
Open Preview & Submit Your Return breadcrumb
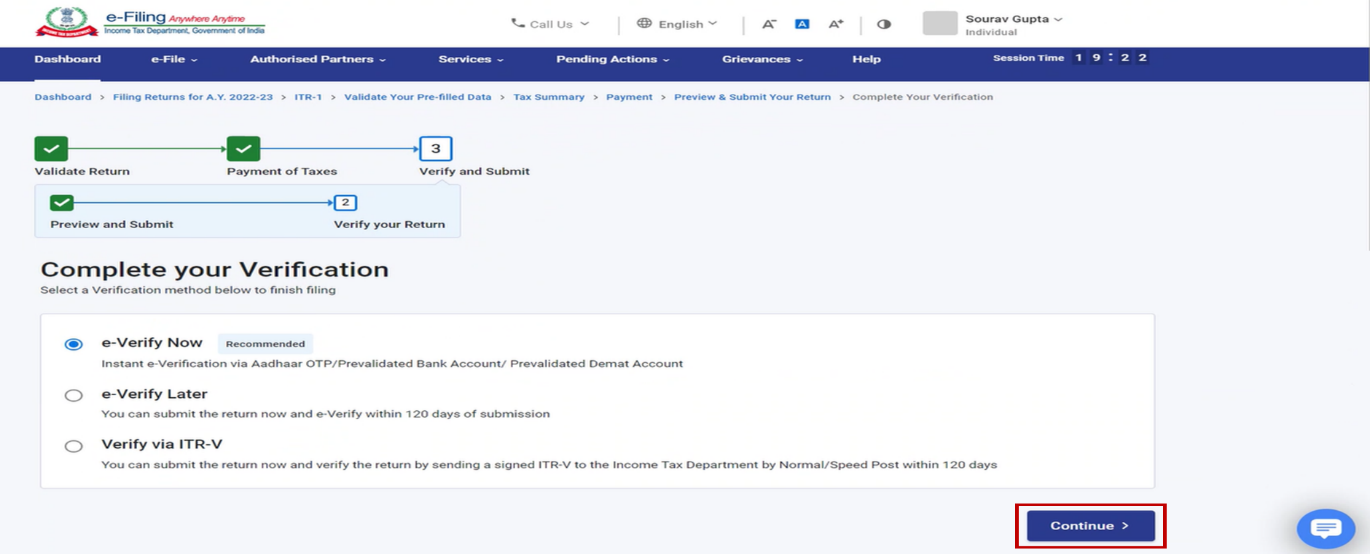coord(752,97)
